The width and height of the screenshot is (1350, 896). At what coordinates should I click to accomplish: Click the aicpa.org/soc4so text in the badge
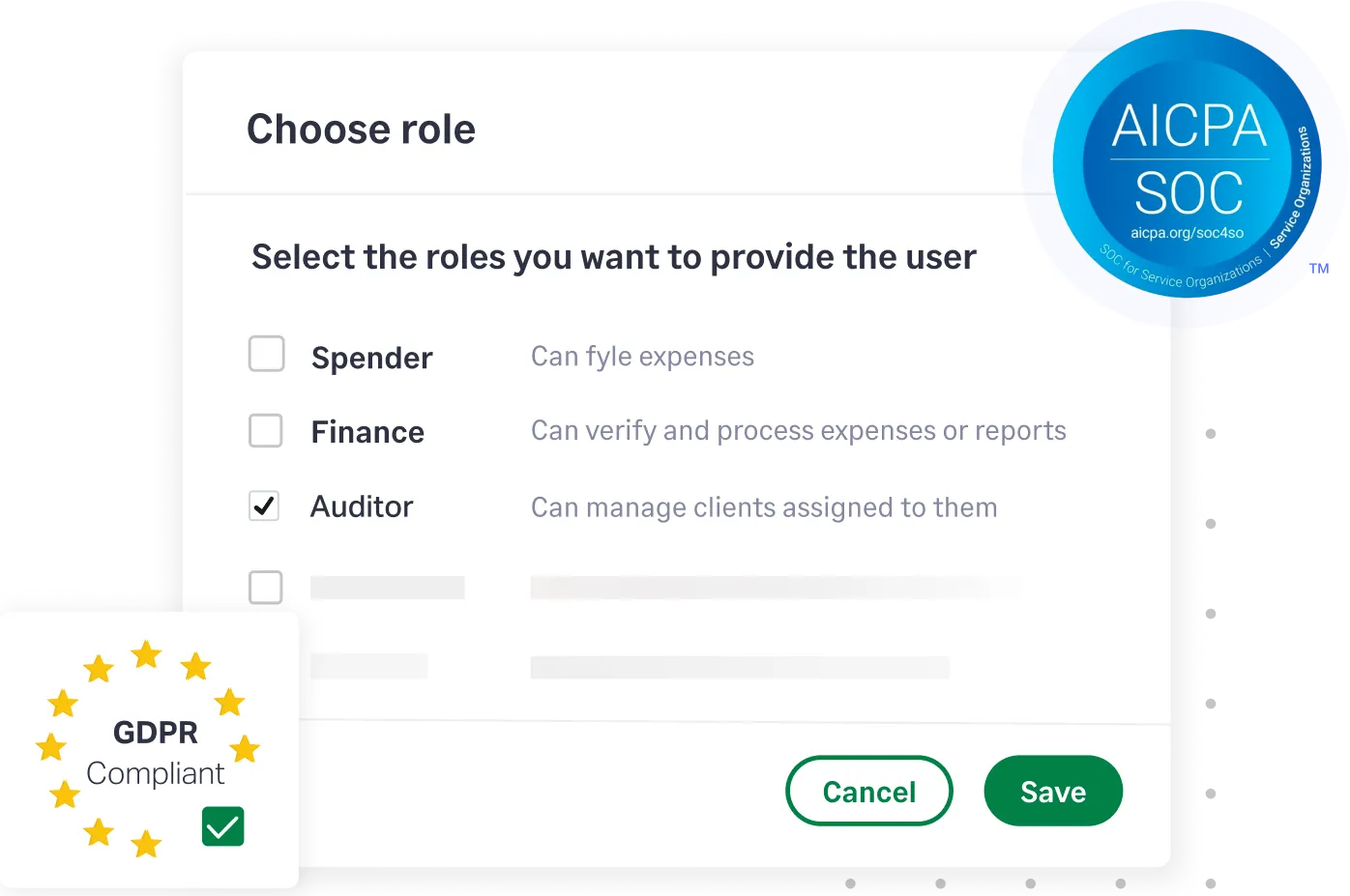(x=1188, y=233)
